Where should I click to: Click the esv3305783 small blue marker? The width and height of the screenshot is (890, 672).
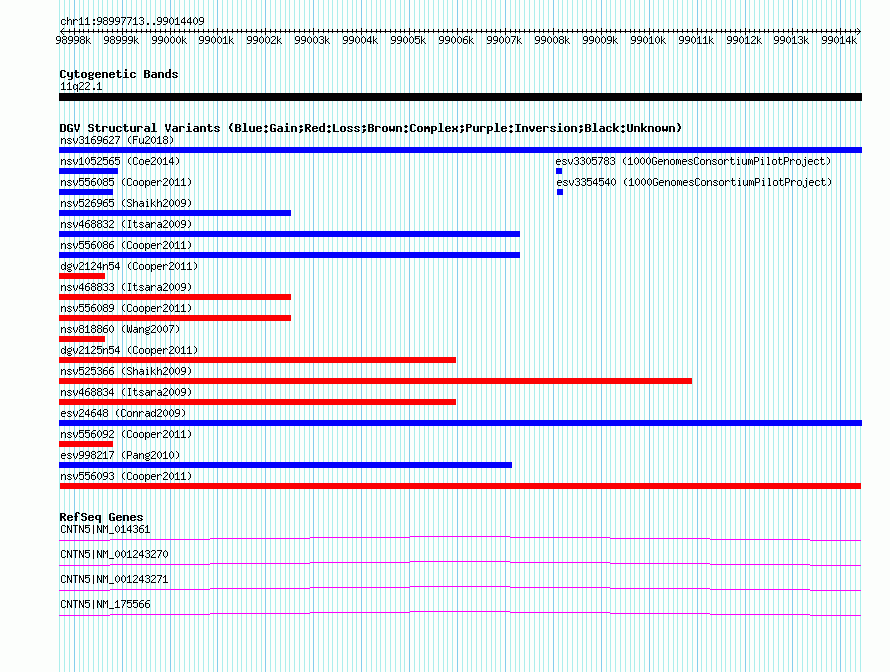[559, 171]
